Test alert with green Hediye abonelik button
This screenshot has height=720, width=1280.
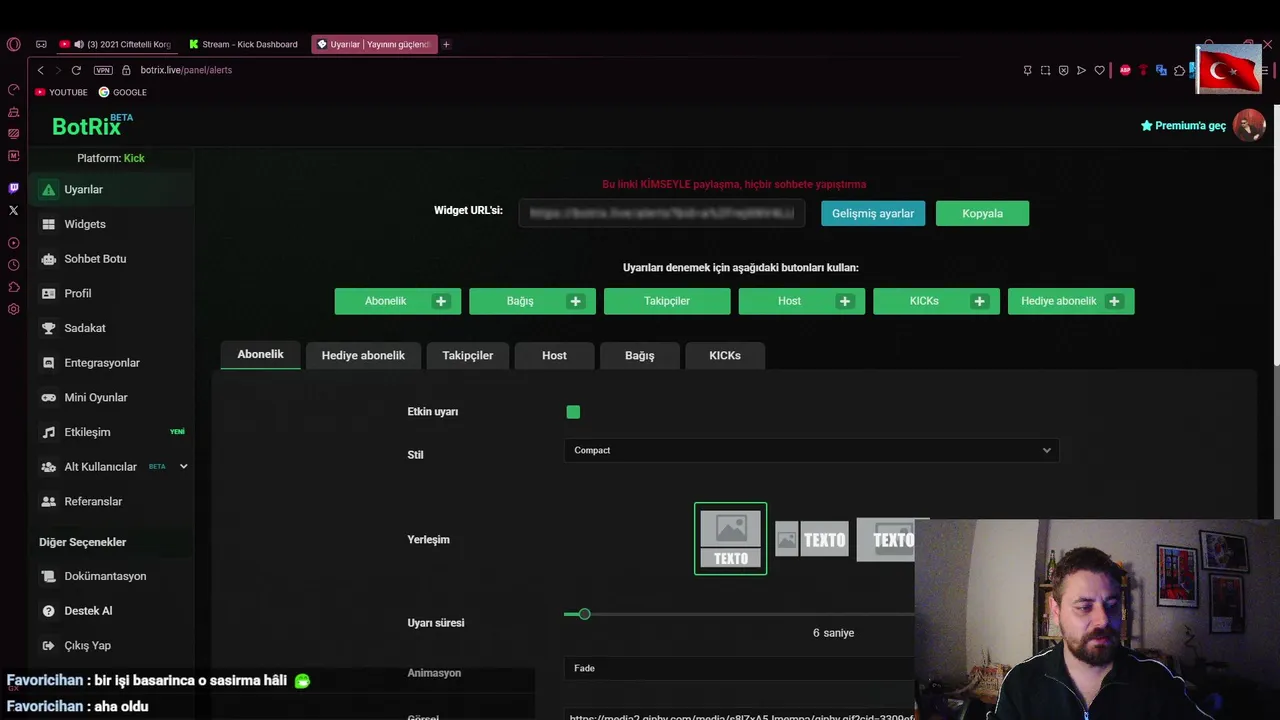tap(1071, 301)
